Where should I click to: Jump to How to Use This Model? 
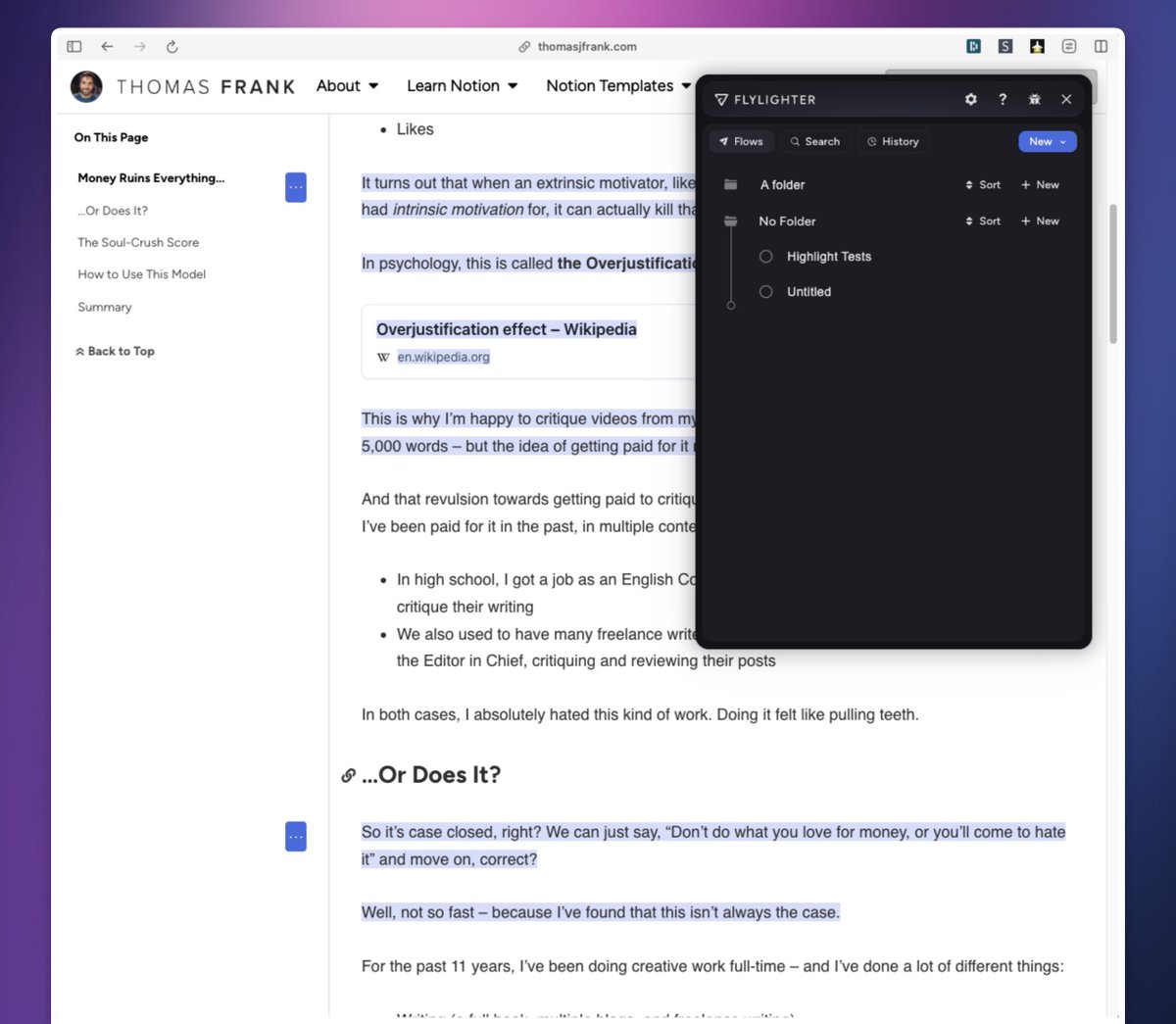click(x=142, y=274)
